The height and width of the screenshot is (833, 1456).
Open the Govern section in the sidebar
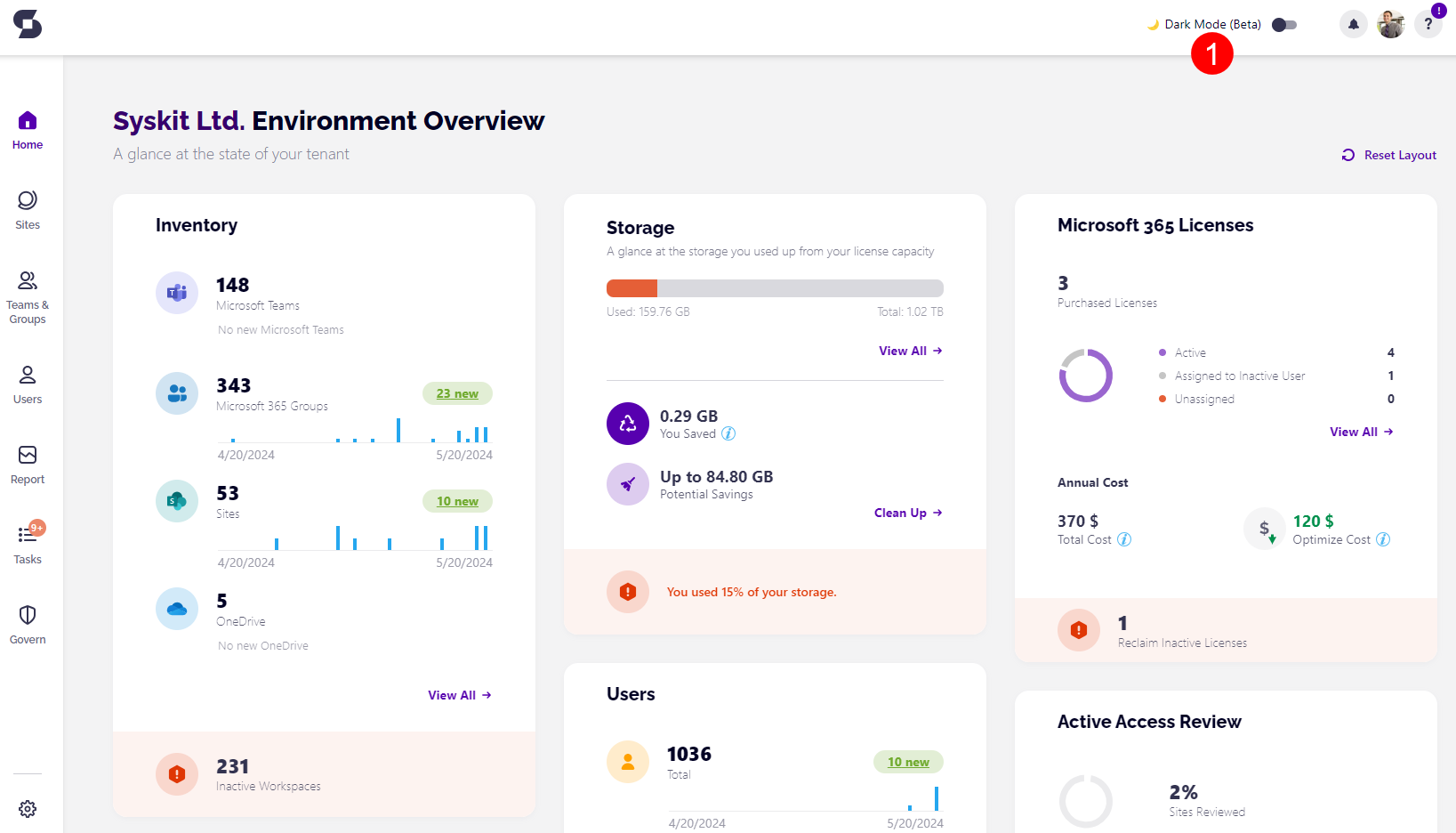(27, 623)
